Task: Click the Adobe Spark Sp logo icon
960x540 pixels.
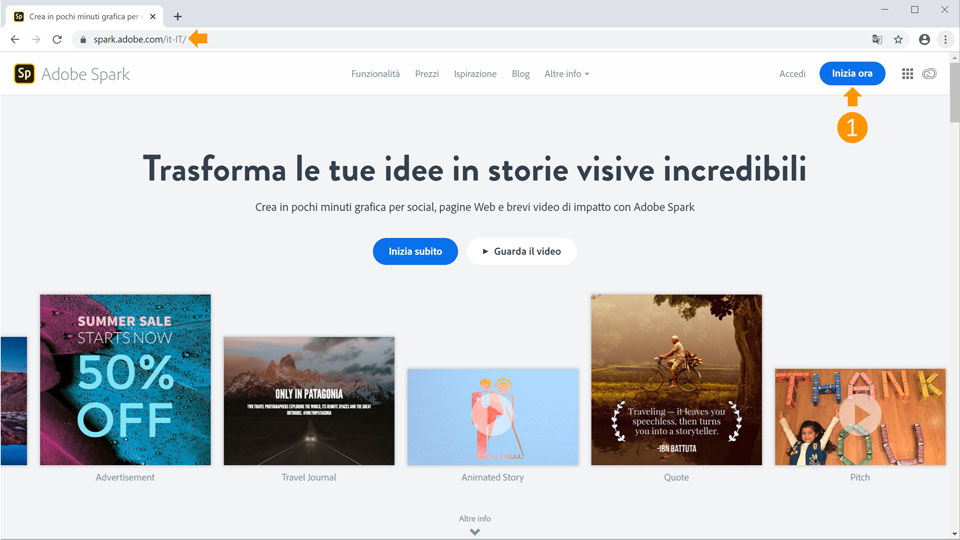Action: click(x=24, y=74)
